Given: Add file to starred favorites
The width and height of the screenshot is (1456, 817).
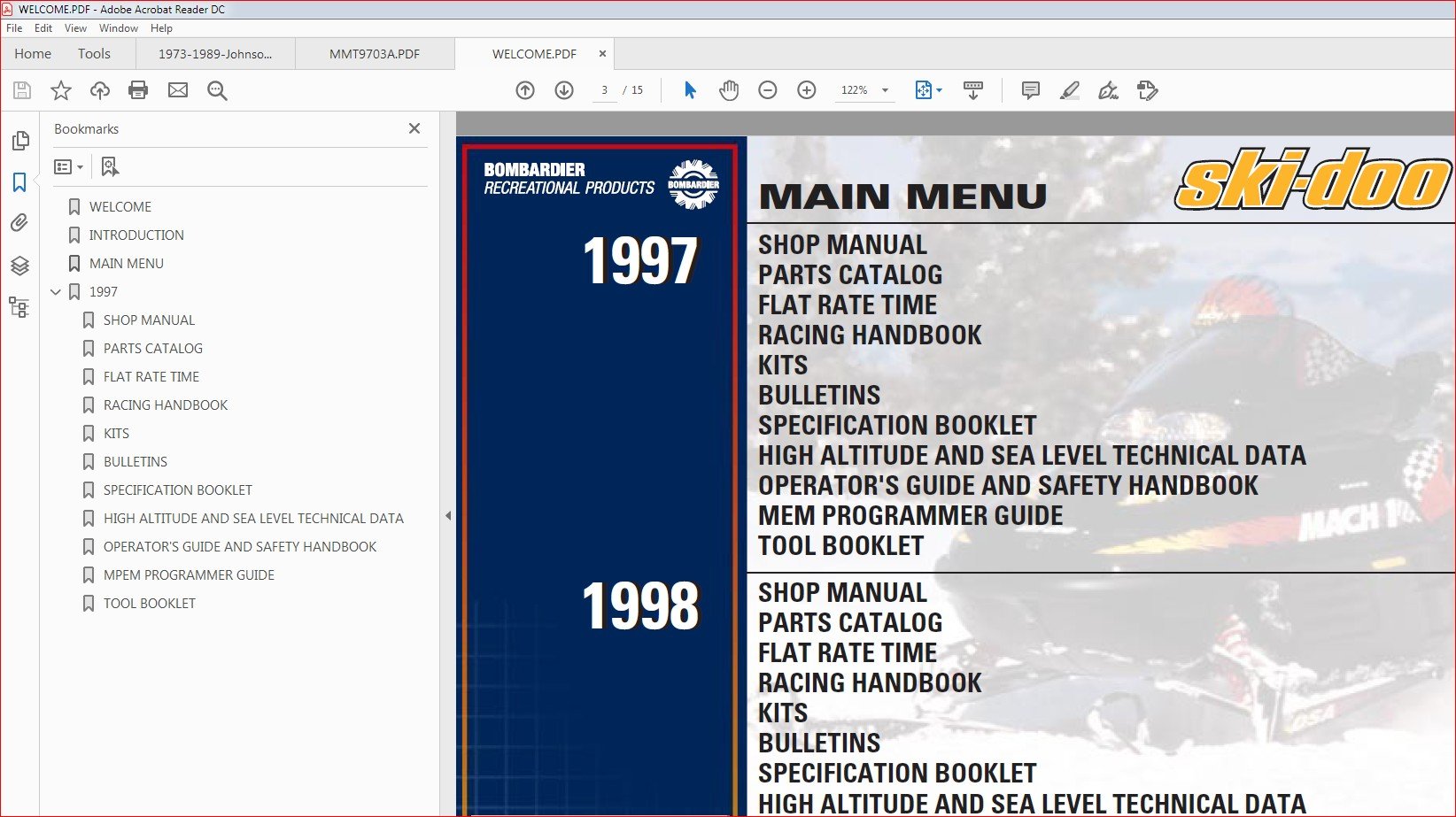Looking at the screenshot, I should pos(61,90).
